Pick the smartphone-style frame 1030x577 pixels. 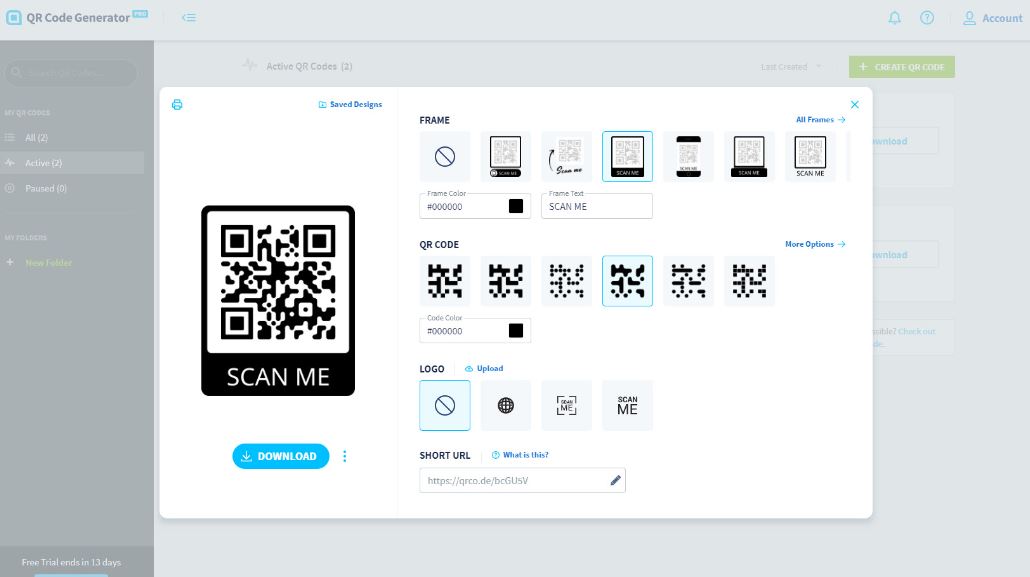[688, 156]
